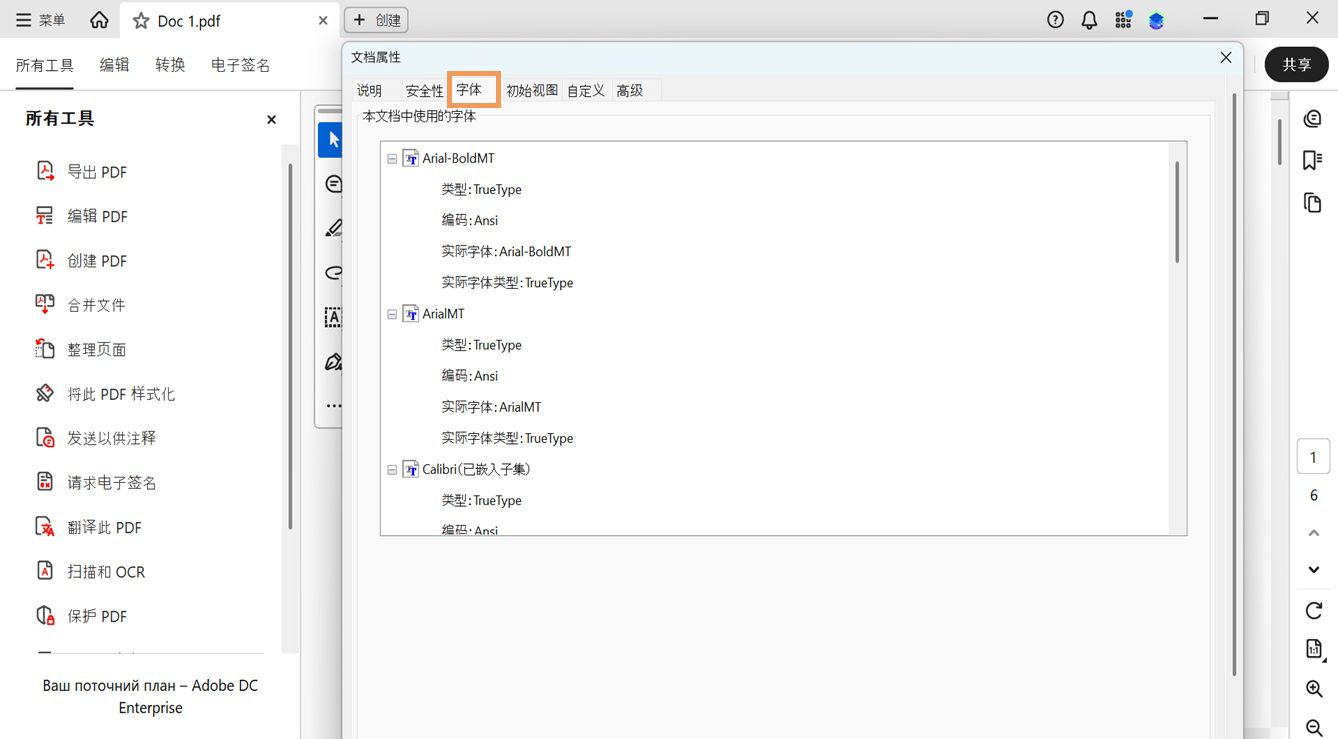This screenshot has height=739, width=1338.
Task: Collapse the ArialMT font entry
Action: pyautogui.click(x=391, y=313)
